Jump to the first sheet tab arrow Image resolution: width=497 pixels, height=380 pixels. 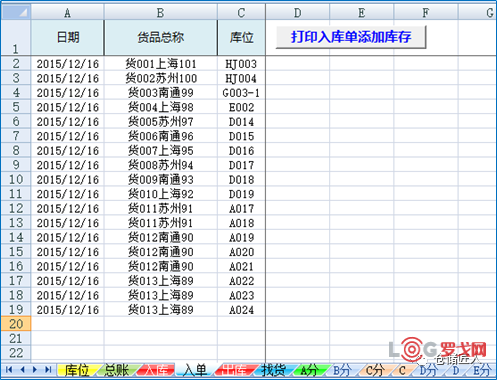(9, 369)
